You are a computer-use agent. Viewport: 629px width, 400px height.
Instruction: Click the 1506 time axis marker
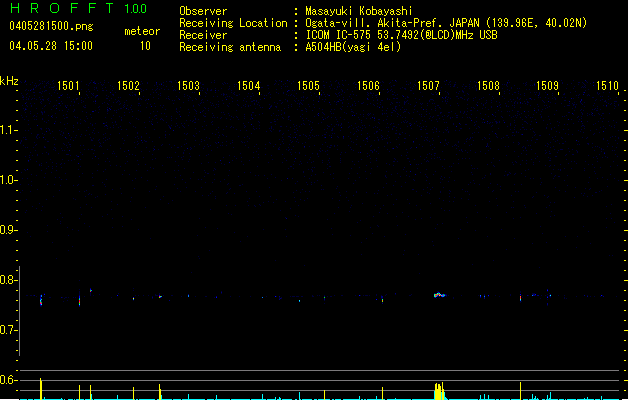(368, 86)
